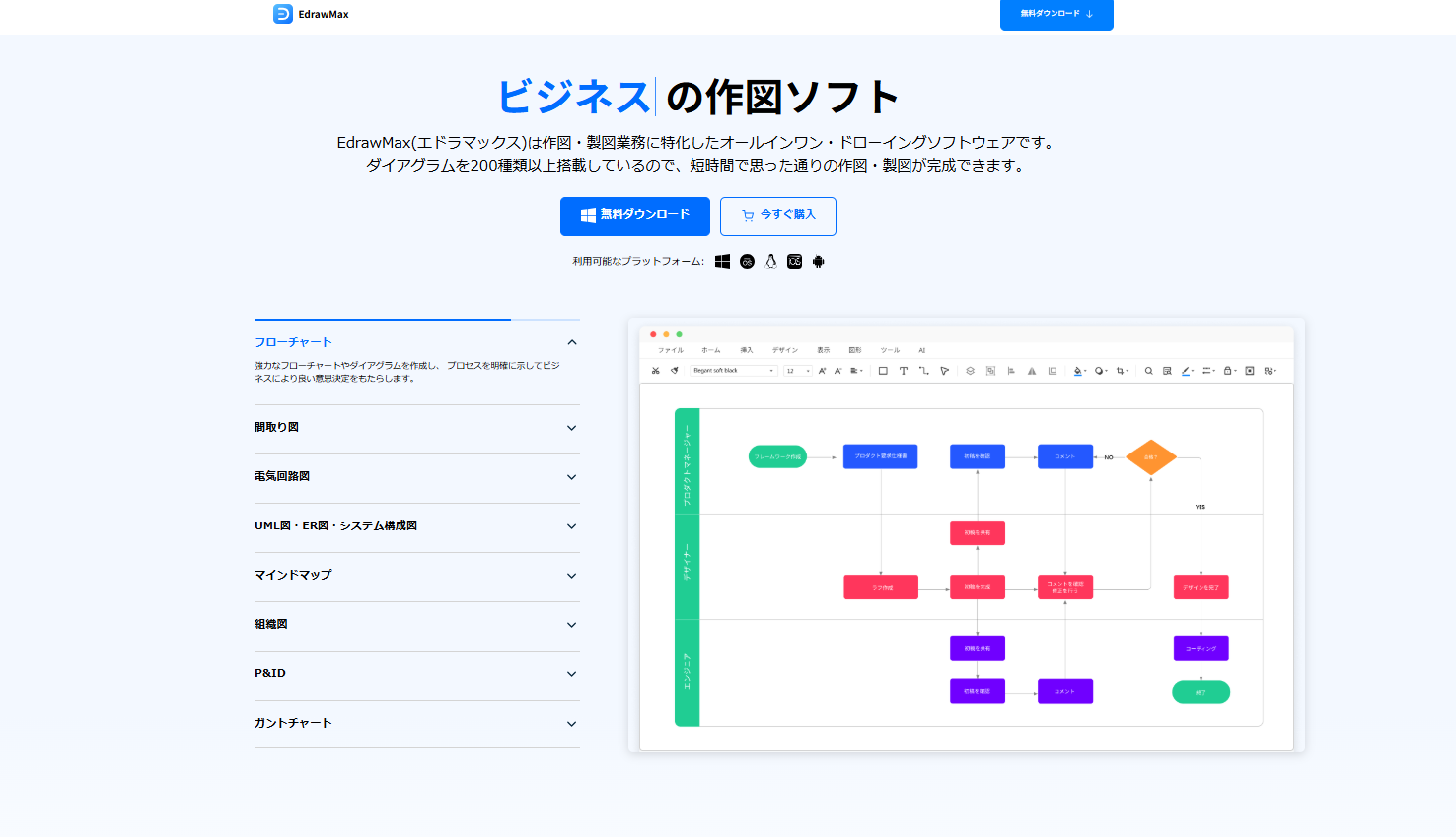Open the arrange dropdown at toolbar end
This screenshot has width=1456, height=837.
pyautogui.click(x=1271, y=371)
